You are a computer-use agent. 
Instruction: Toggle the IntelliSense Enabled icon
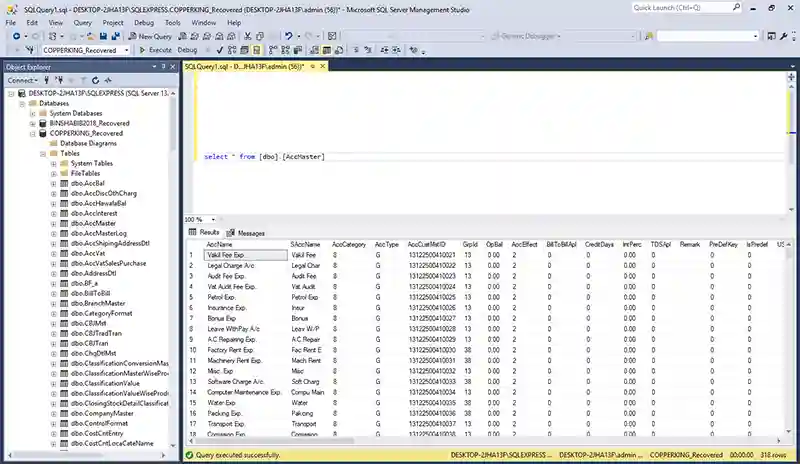point(257,50)
